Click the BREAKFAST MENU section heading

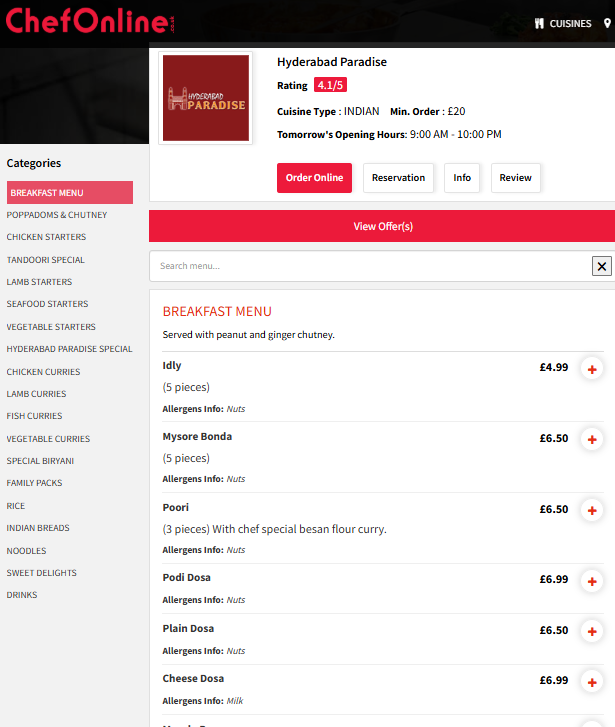[217, 311]
